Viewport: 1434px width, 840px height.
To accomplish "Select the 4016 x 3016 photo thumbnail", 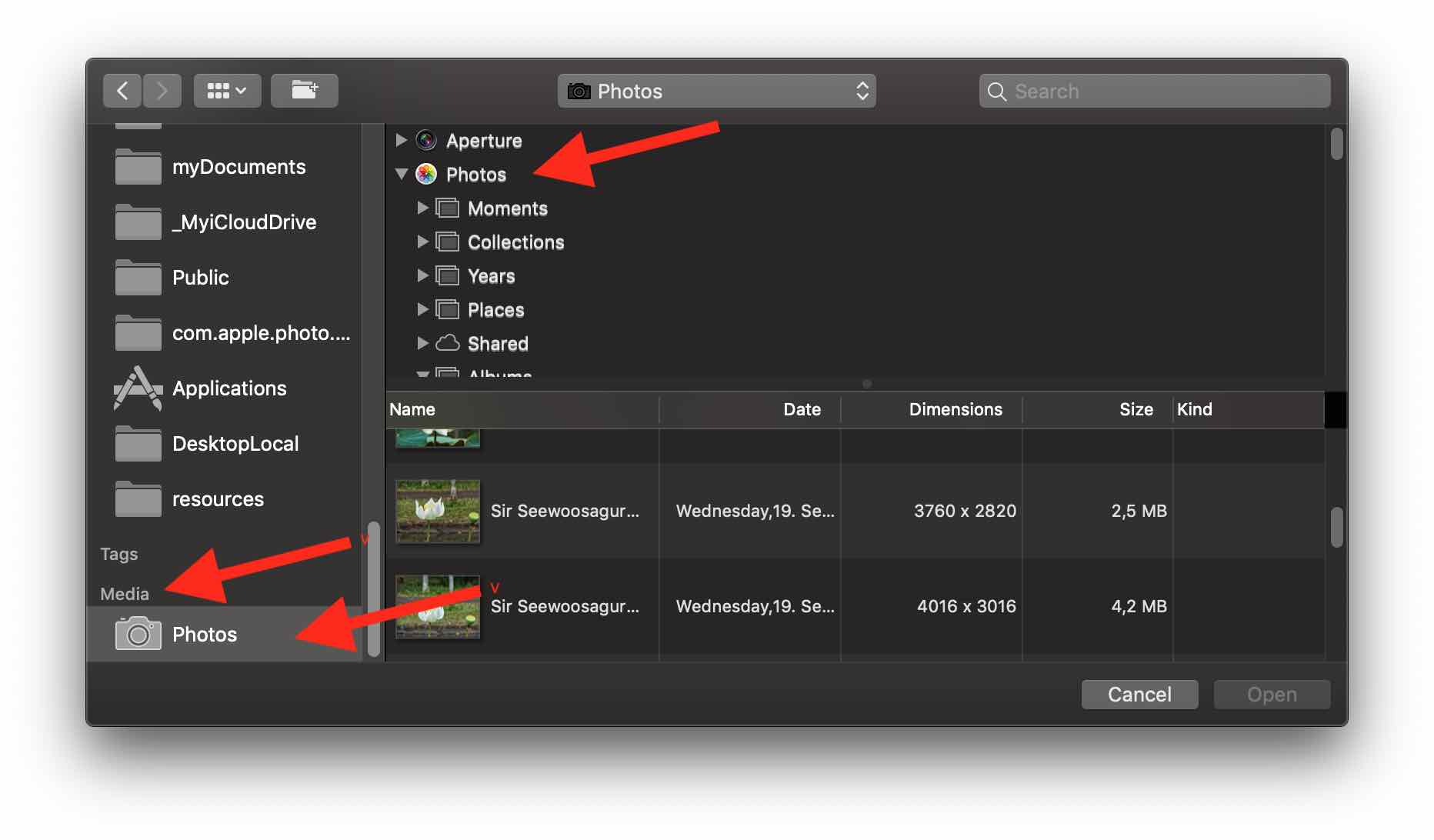I will (437, 607).
